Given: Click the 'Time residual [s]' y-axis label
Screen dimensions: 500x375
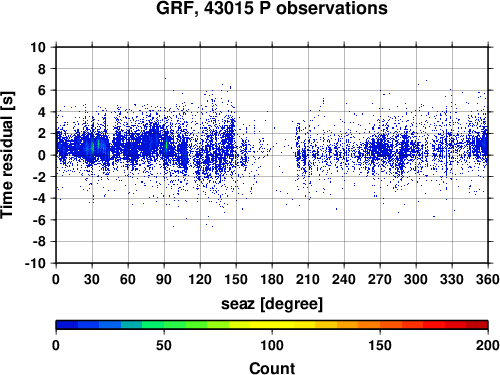Looking at the screenshot, I should [x=7, y=155].
